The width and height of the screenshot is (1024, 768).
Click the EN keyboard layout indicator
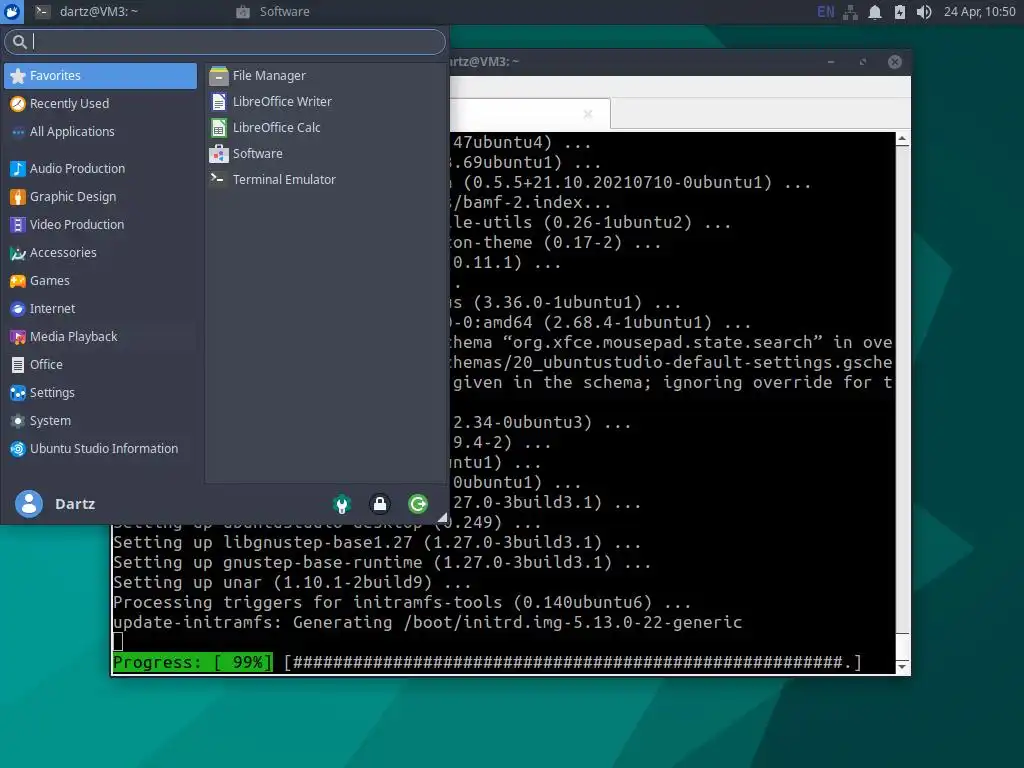(x=825, y=12)
